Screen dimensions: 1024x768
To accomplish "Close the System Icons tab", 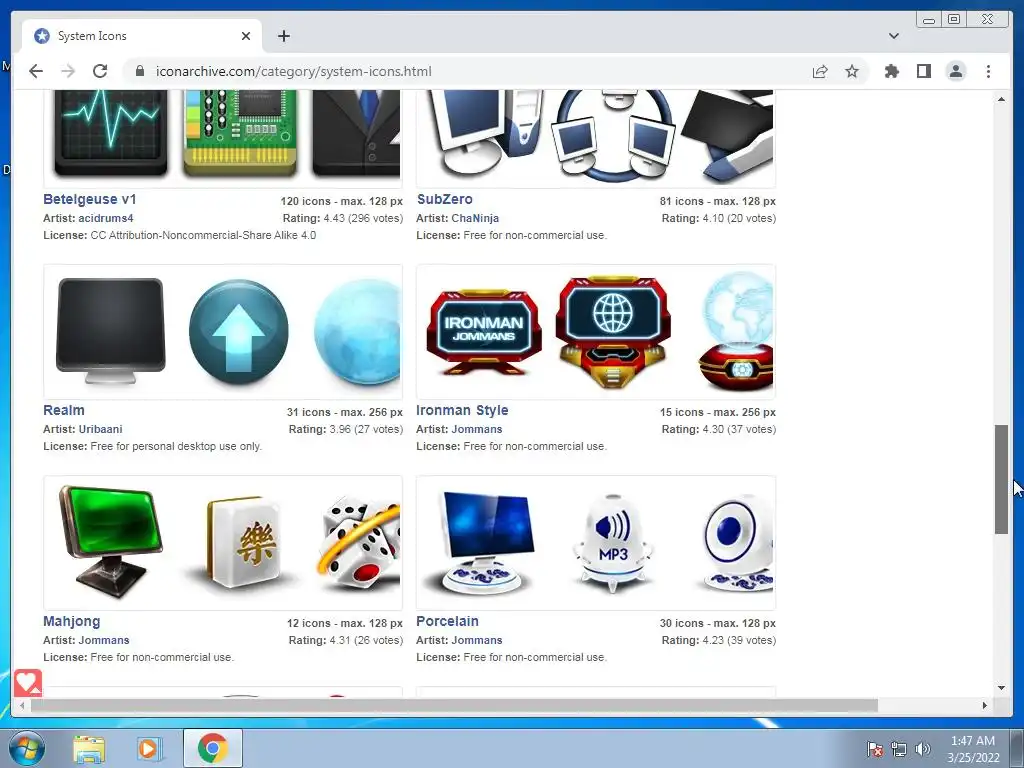I will (246, 36).
